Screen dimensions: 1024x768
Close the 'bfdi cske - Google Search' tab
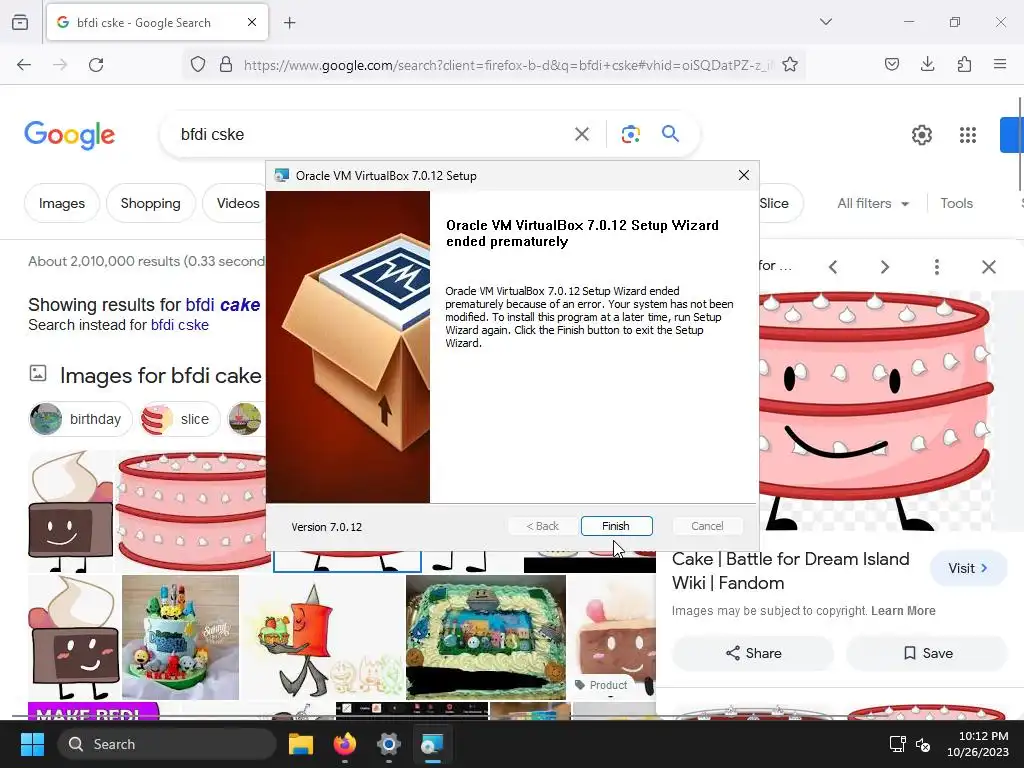252,22
